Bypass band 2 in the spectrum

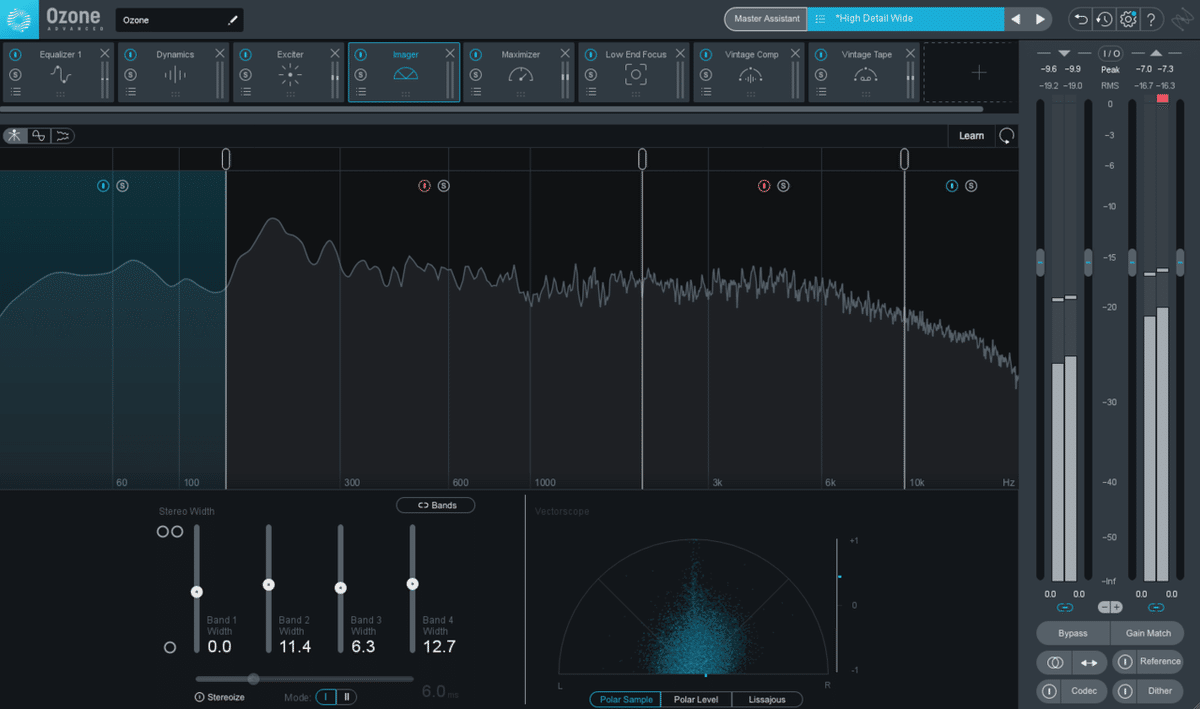point(424,186)
